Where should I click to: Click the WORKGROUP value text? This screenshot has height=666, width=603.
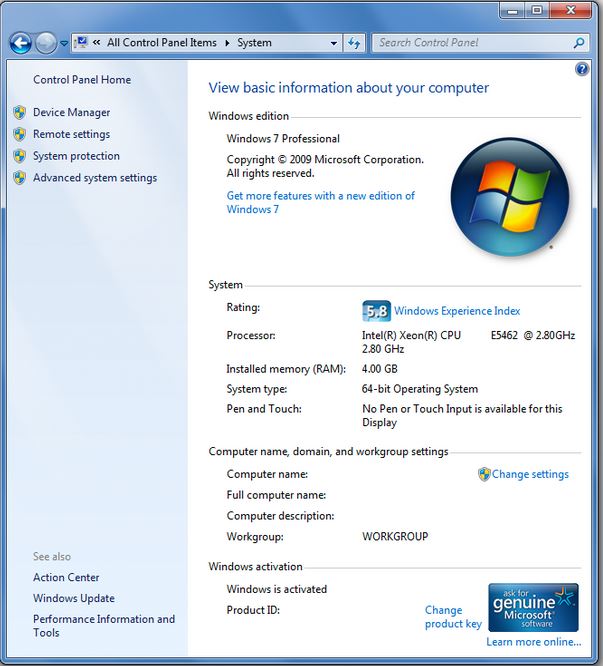coord(395,536)
